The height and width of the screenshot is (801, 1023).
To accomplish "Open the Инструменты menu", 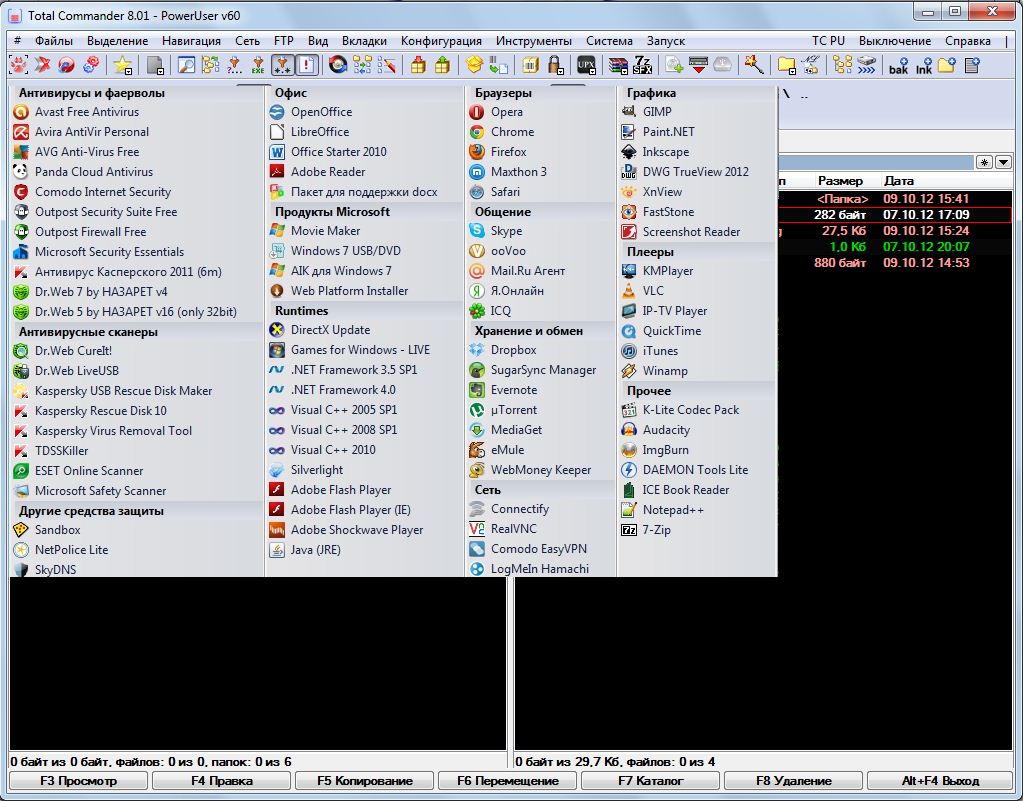I will 534,41.
